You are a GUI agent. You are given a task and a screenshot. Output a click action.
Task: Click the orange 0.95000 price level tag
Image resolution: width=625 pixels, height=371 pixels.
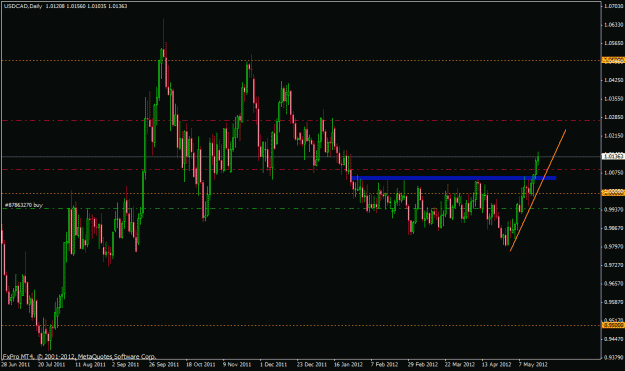click(613, 326)
